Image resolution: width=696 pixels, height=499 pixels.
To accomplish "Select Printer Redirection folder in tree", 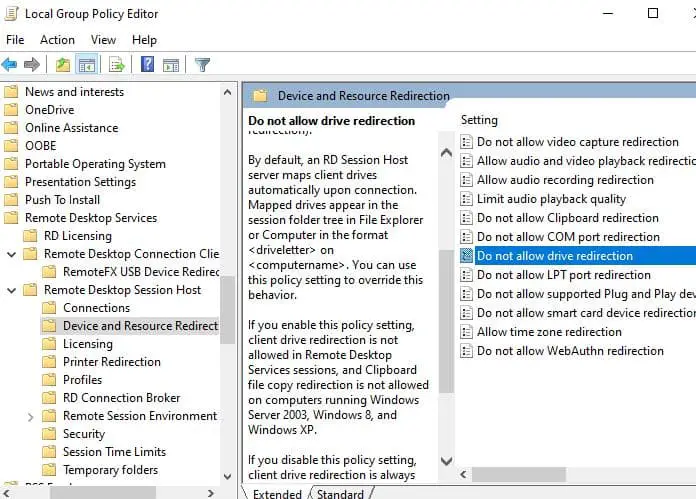I will (111, 362).
